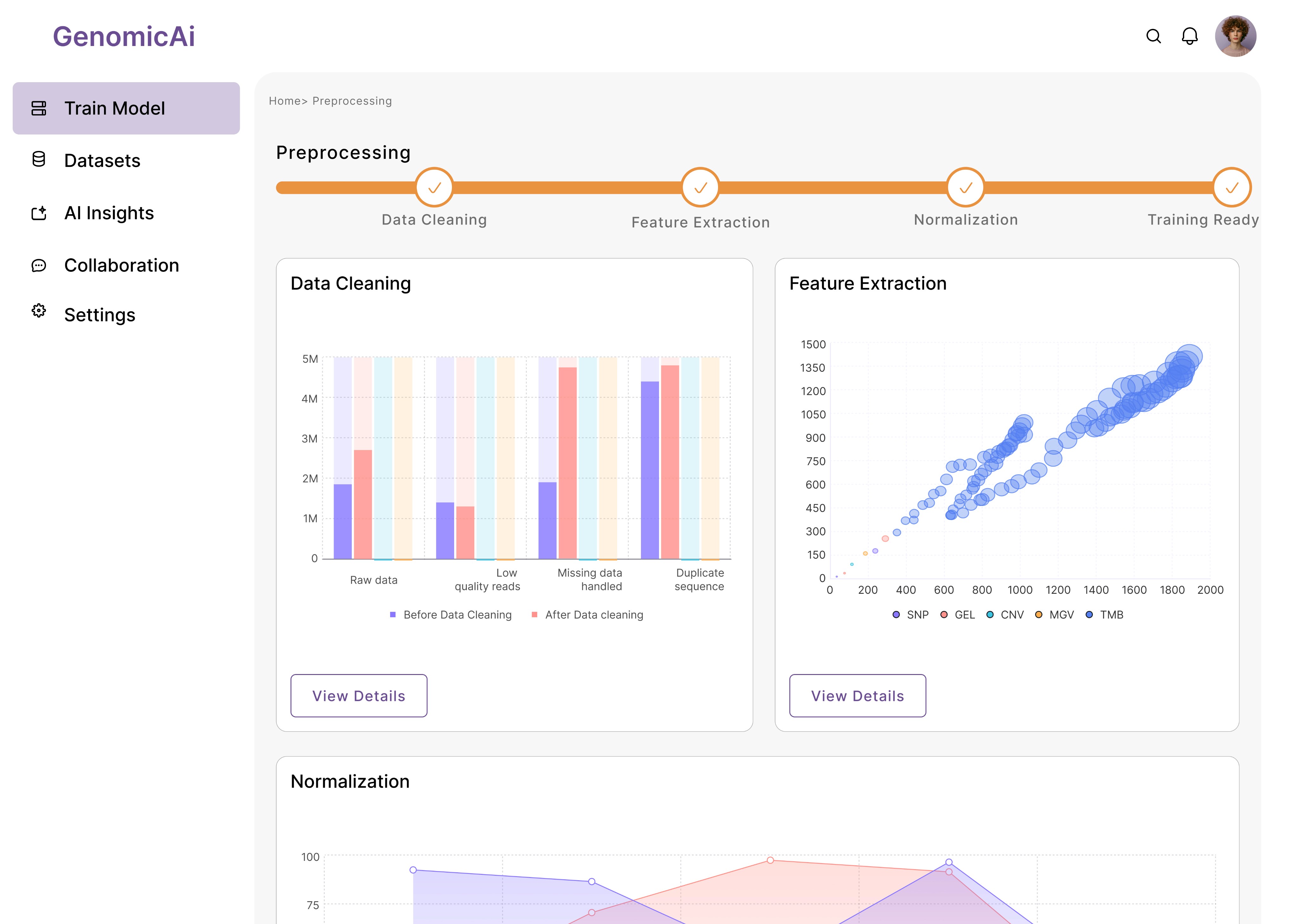Toggle the SNP legend series

pyautogui.click(x=911, y=614)
